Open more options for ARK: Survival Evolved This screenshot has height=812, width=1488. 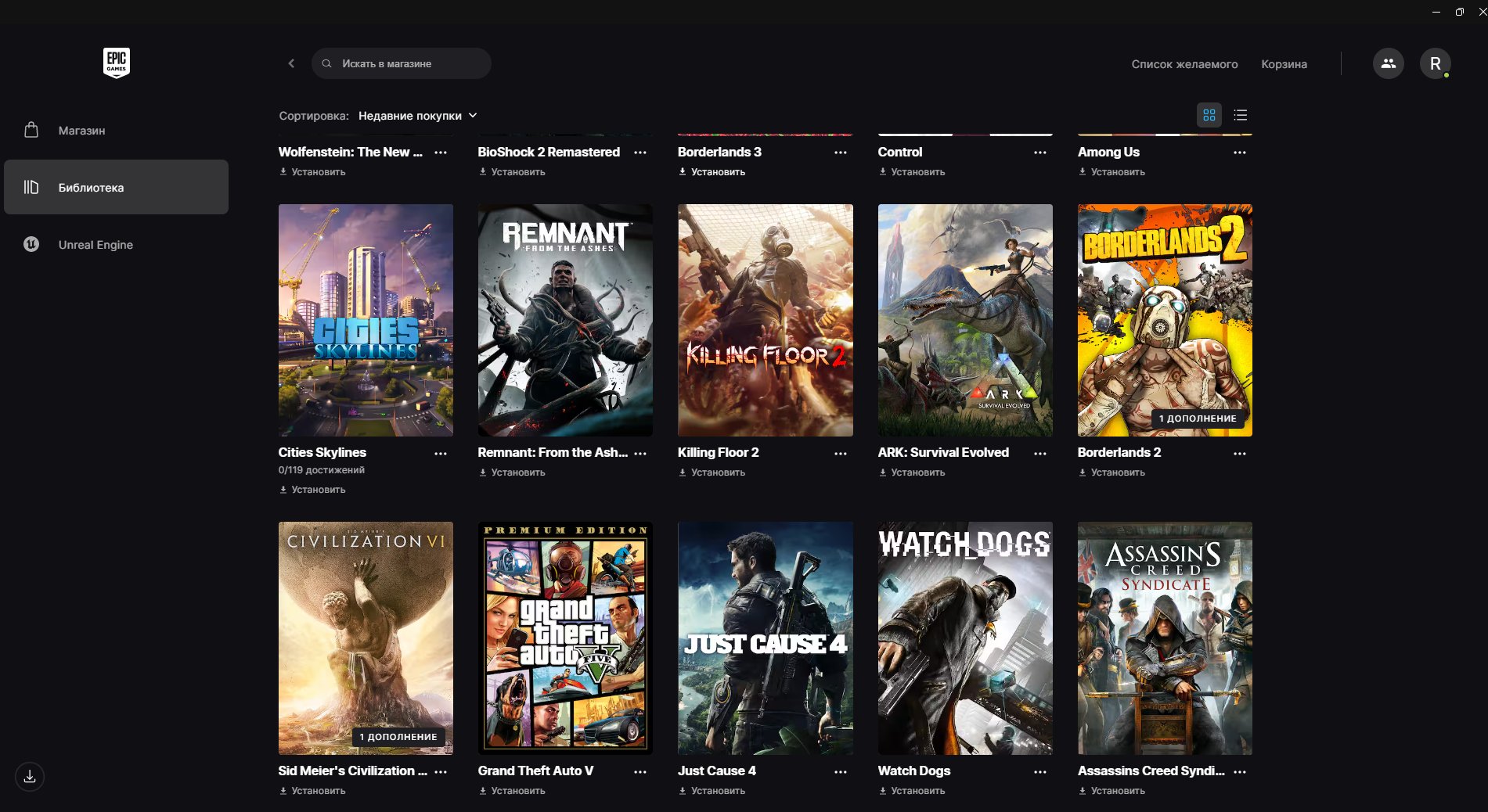tap(1040, 454)
